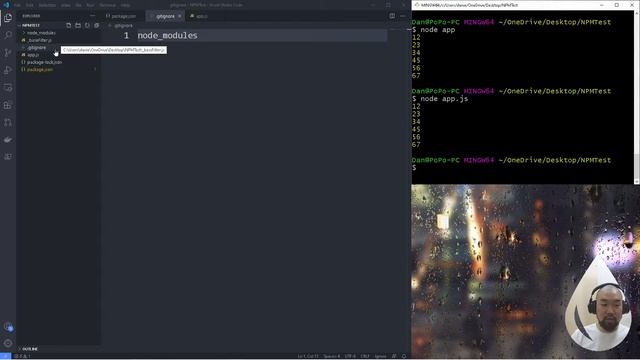Click the New File icon in Explorer
640x360 pixels.
point(69,25)
